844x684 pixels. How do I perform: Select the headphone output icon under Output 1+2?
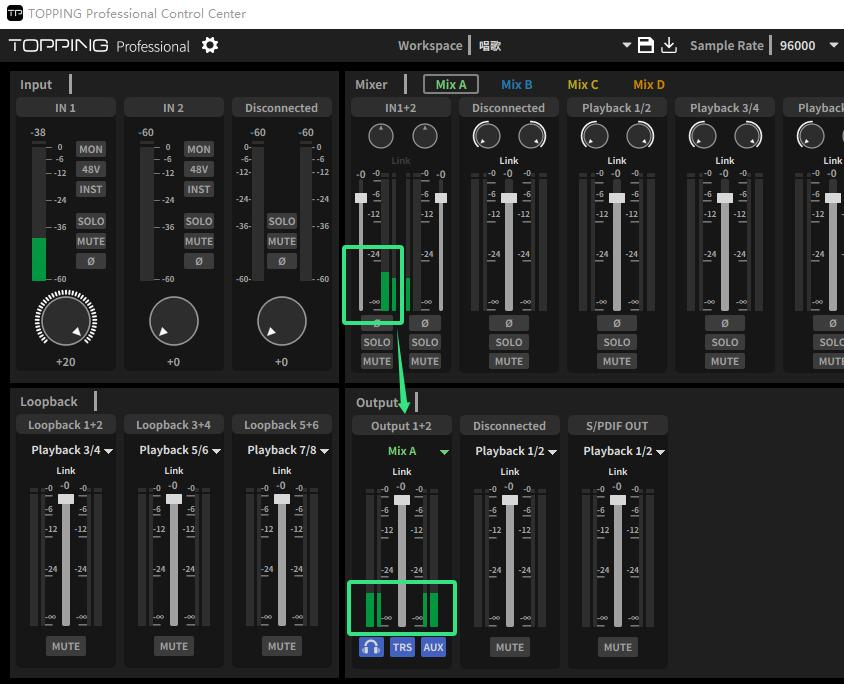371,647
